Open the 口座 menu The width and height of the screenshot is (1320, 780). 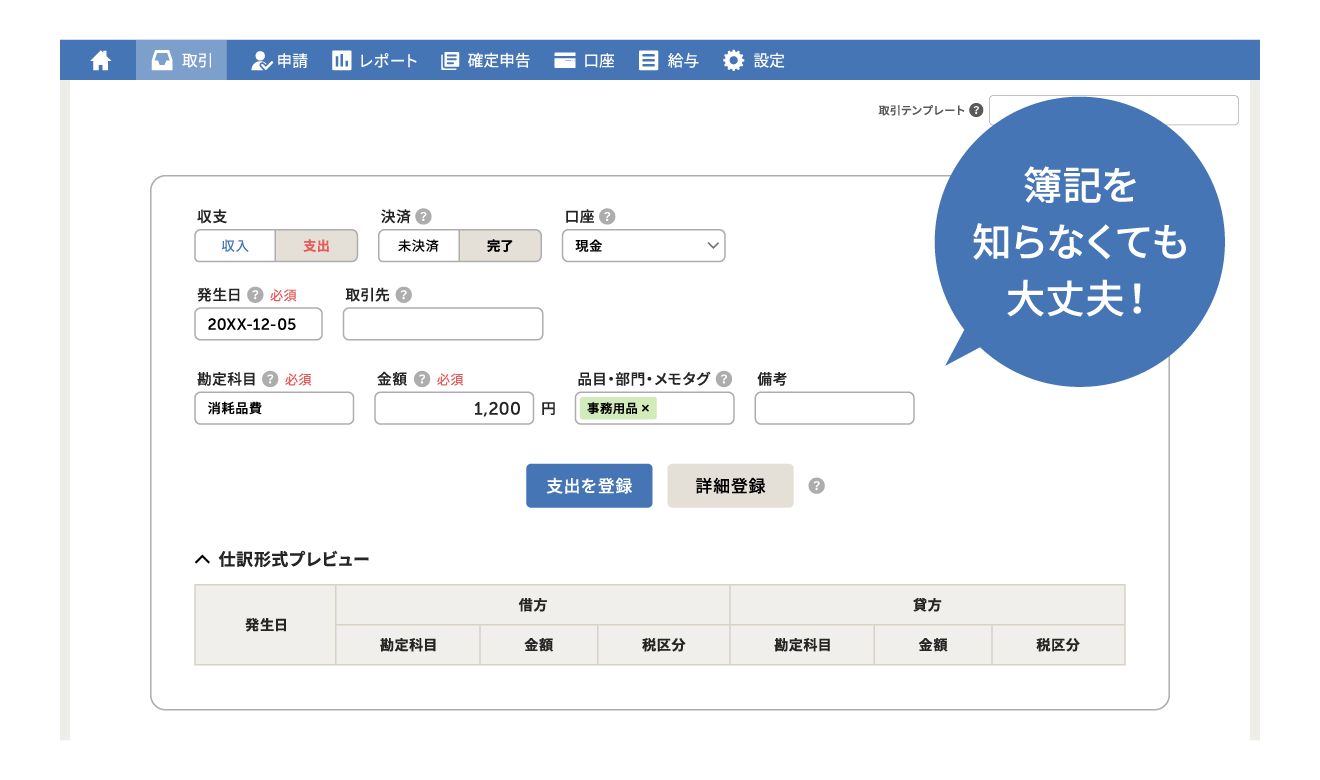click(x=584, y=61)
